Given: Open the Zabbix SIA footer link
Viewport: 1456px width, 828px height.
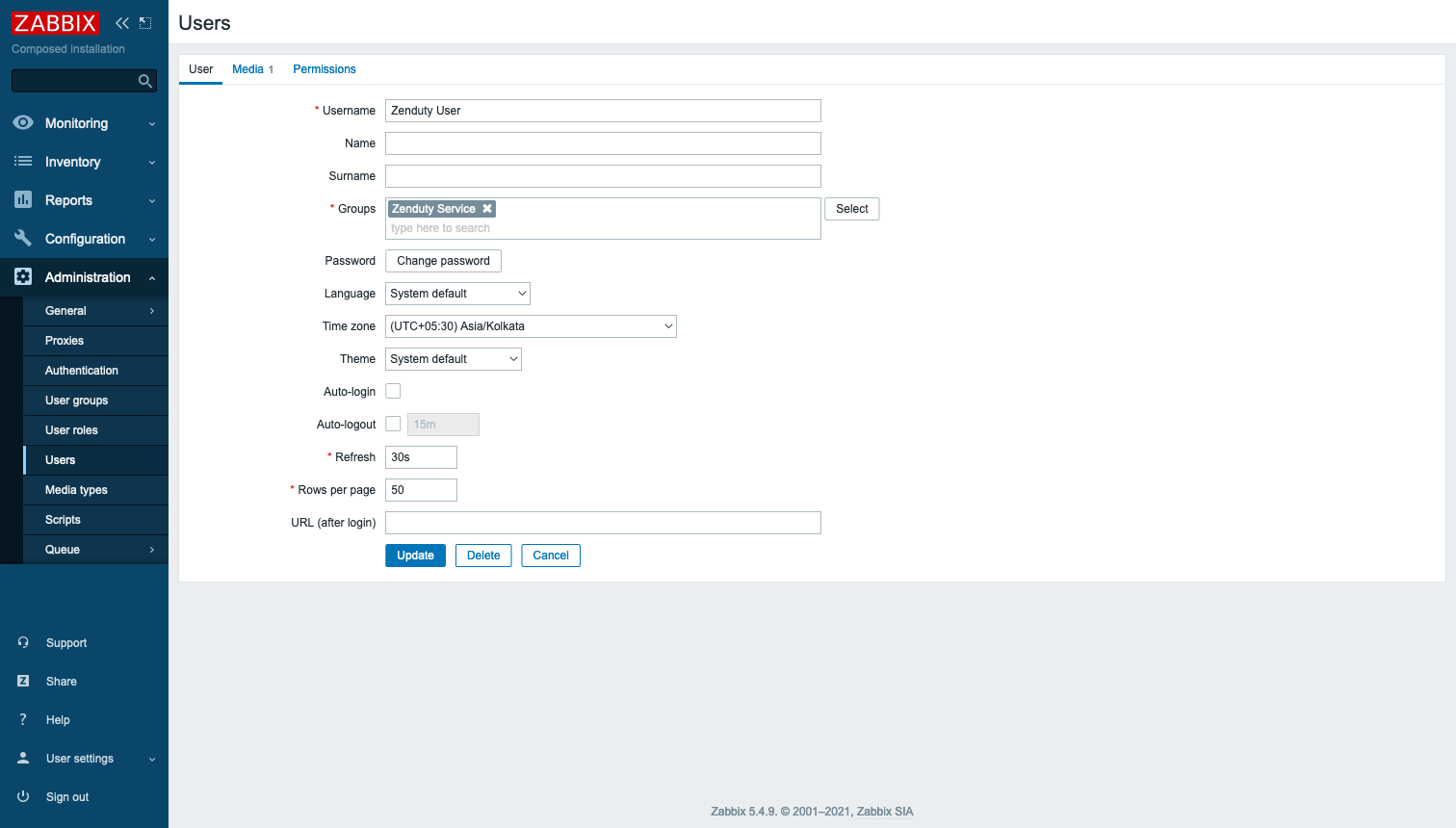Looking at the screenshot, I should click(x=885, y=812).
